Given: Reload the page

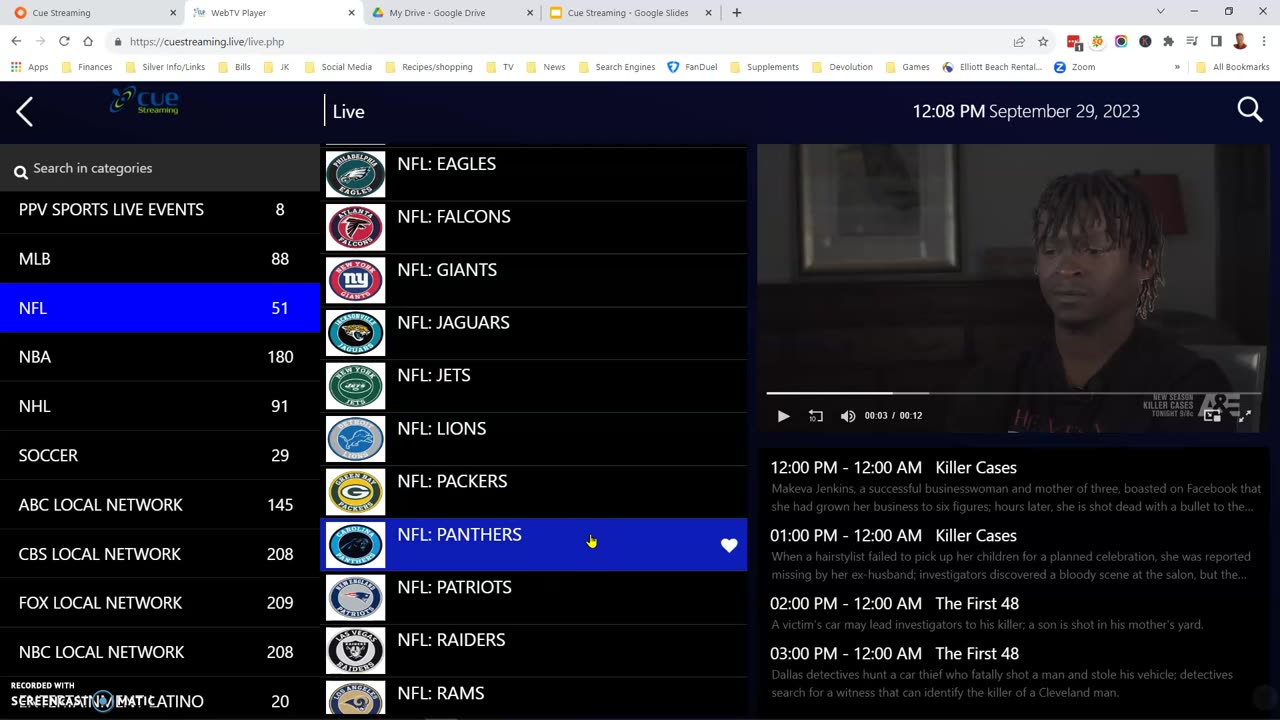Looking at the screenshot, I should click(64, 41).
